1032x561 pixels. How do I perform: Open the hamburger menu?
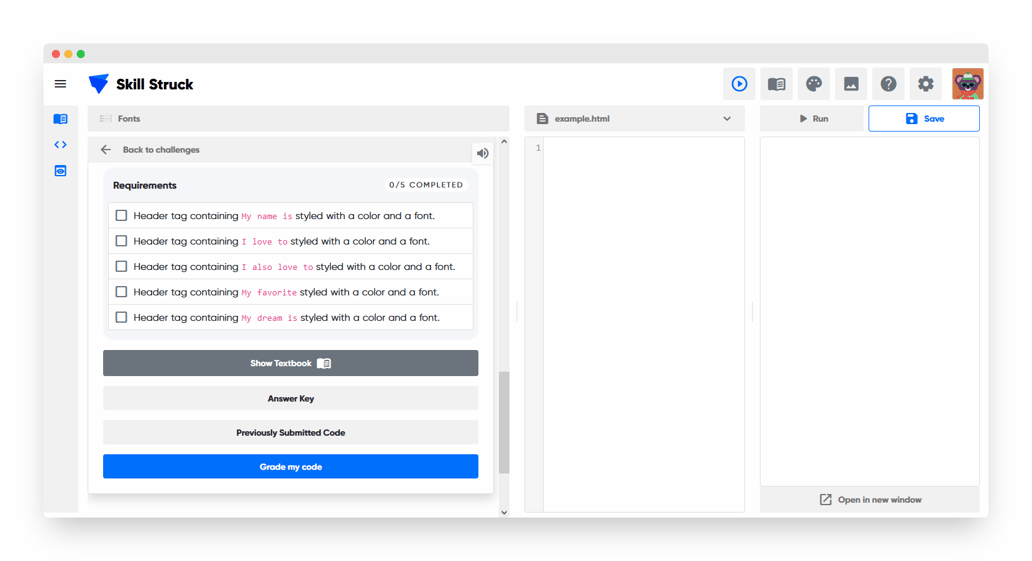coord(60,84)
